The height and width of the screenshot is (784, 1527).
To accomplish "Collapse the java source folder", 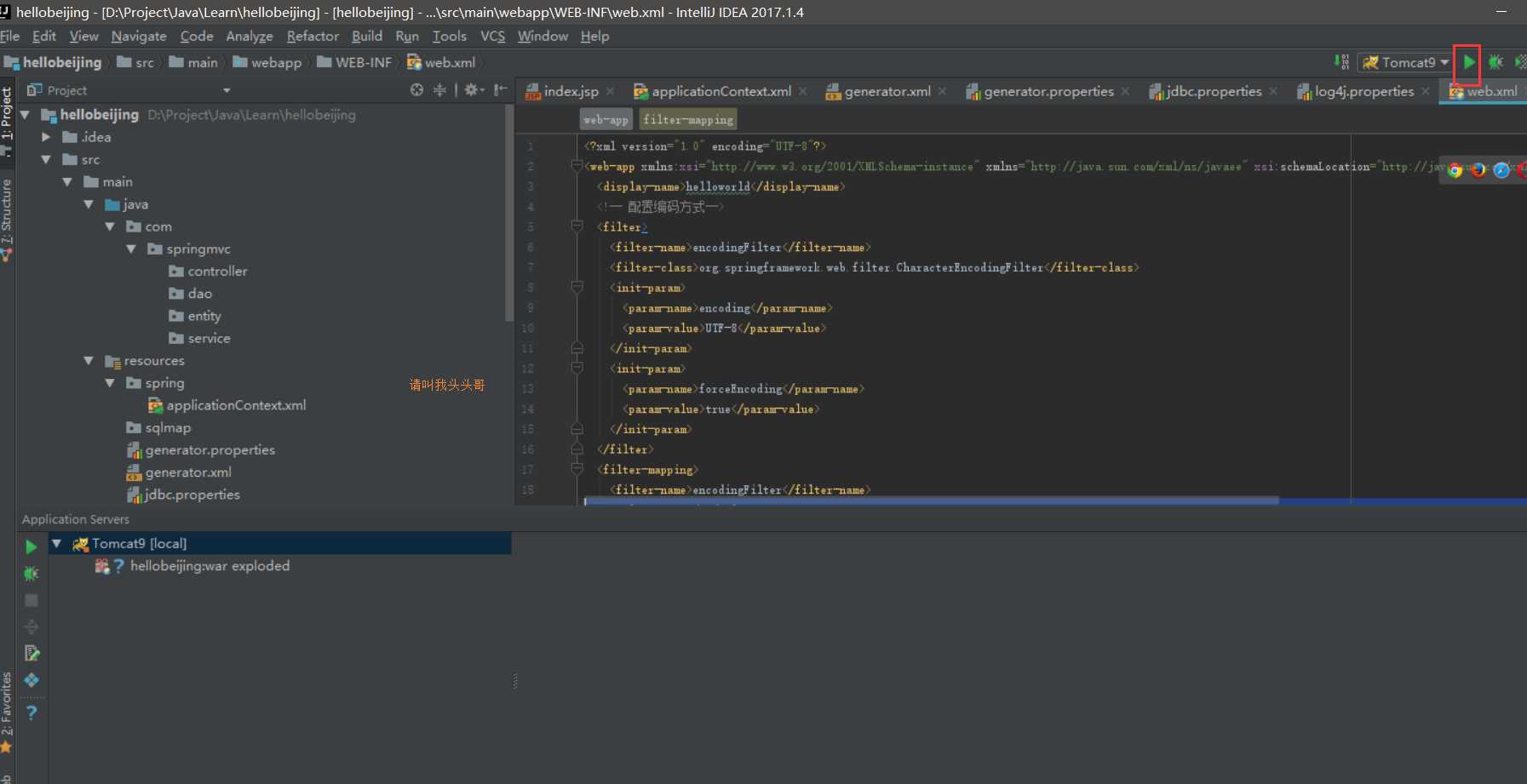I will pyautogui.click(x=89, y=204).
